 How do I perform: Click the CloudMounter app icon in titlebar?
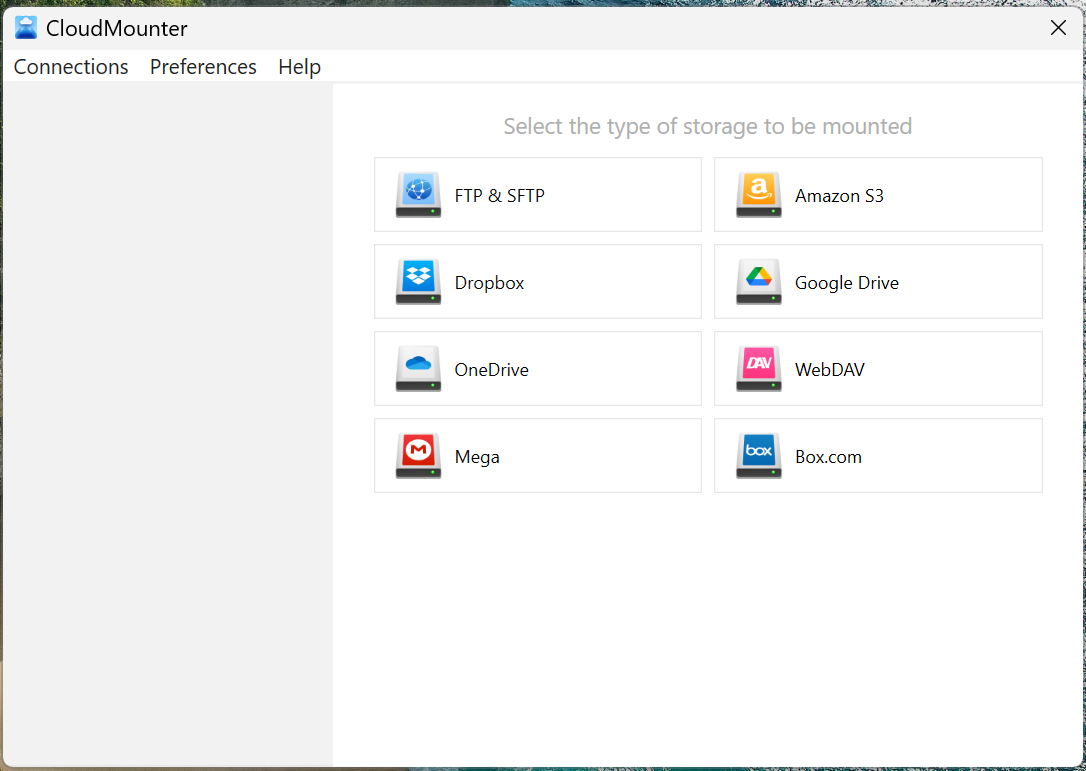click(x=25, y=27)
